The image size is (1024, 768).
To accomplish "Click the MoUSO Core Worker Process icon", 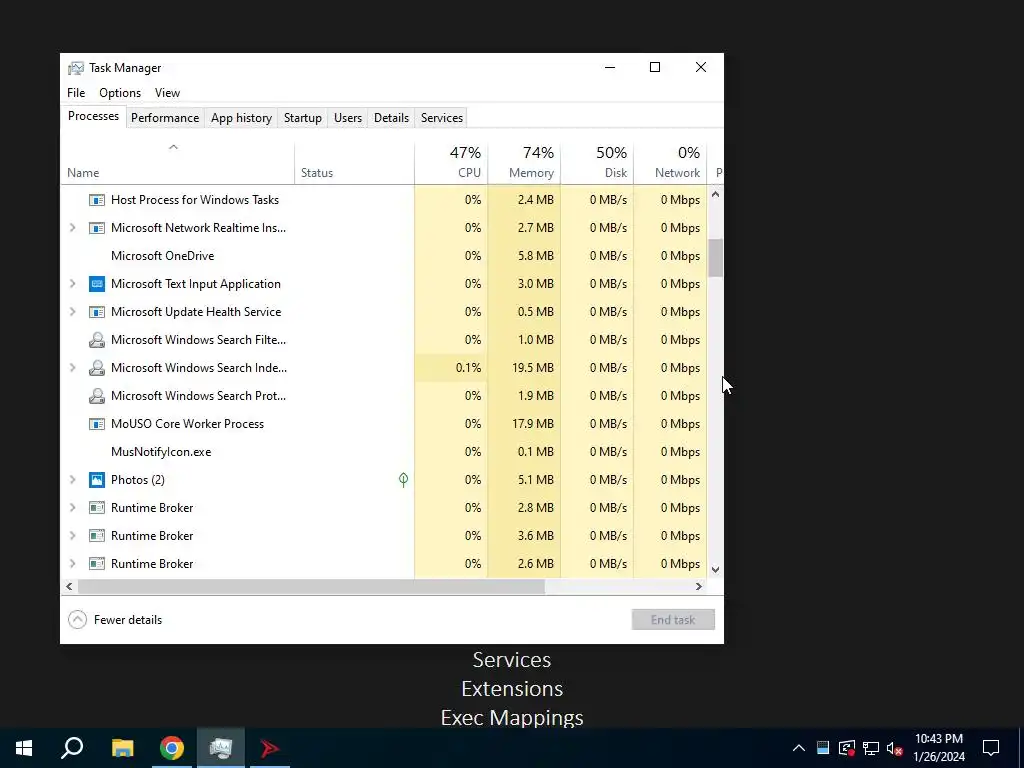I will click(97, 424).
